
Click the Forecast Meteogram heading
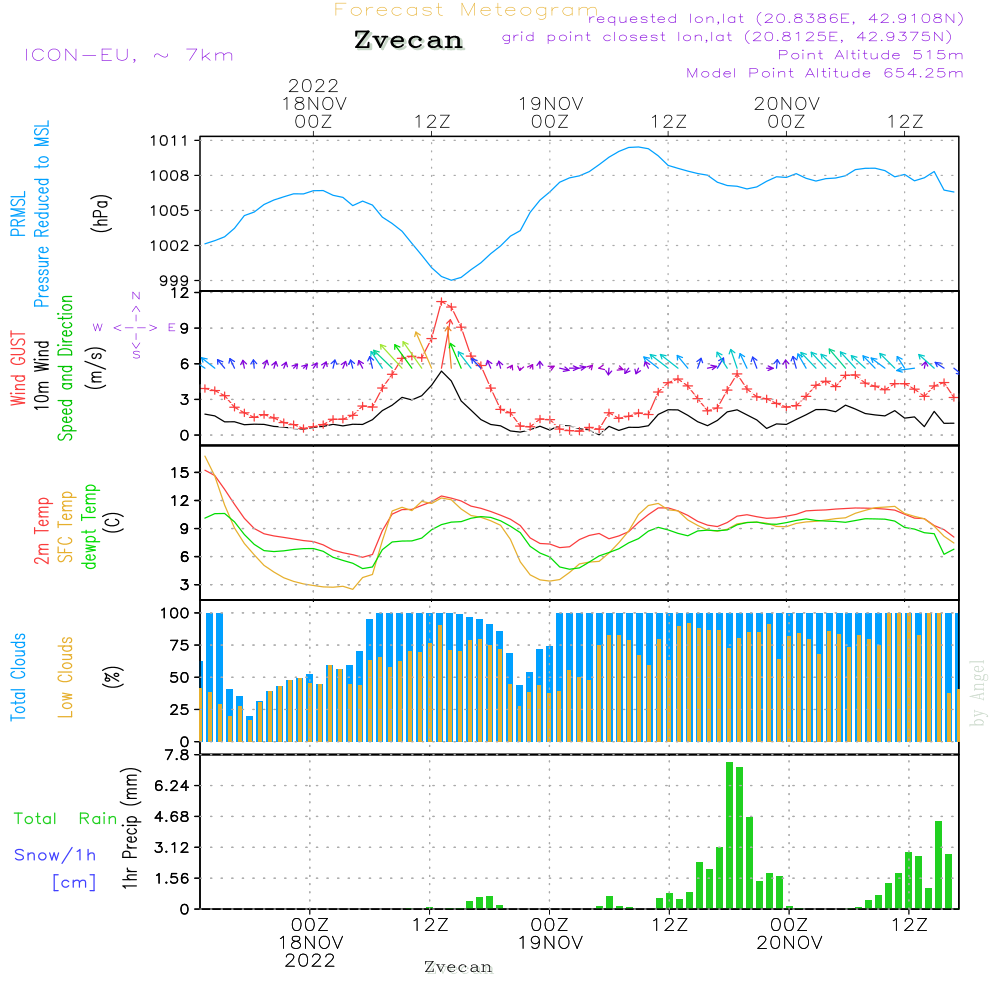pyautogui.click(x=465, y=10)
